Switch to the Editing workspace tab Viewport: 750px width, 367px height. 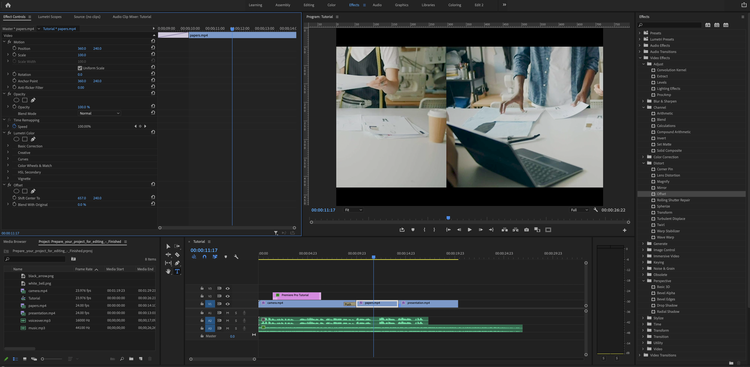point(309,5)
